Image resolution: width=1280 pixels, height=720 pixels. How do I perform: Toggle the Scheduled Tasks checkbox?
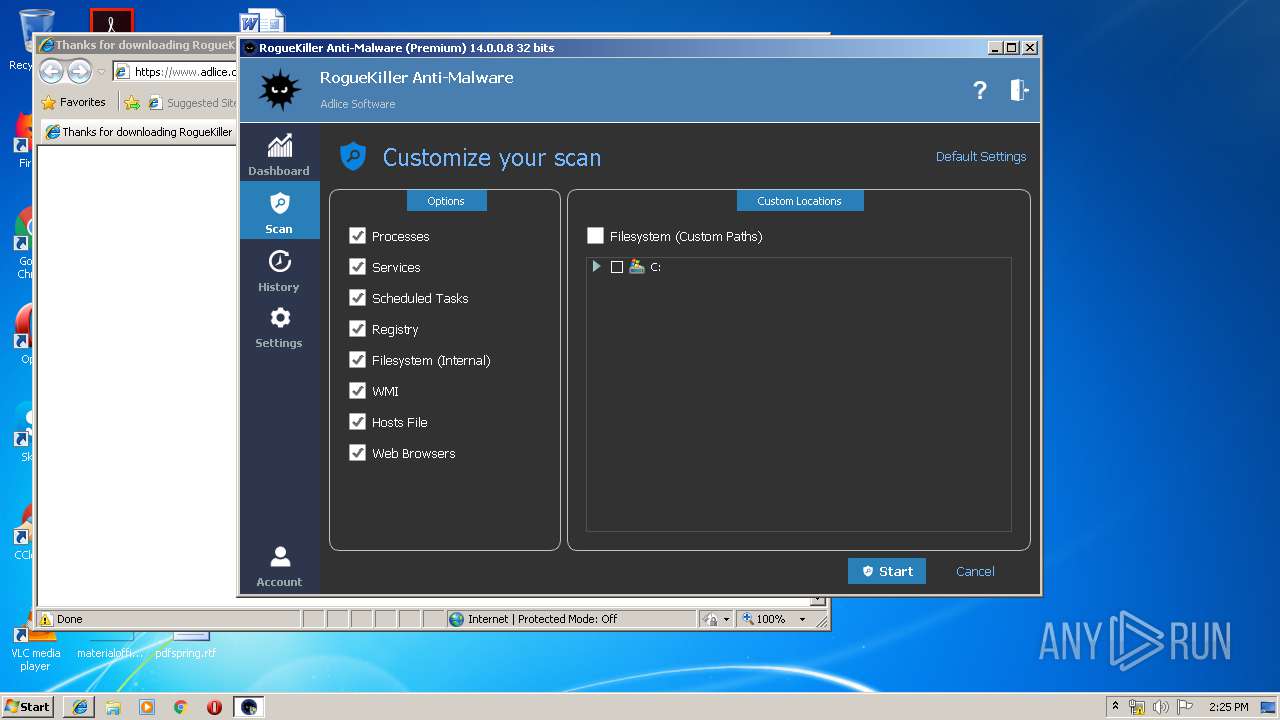357,298
